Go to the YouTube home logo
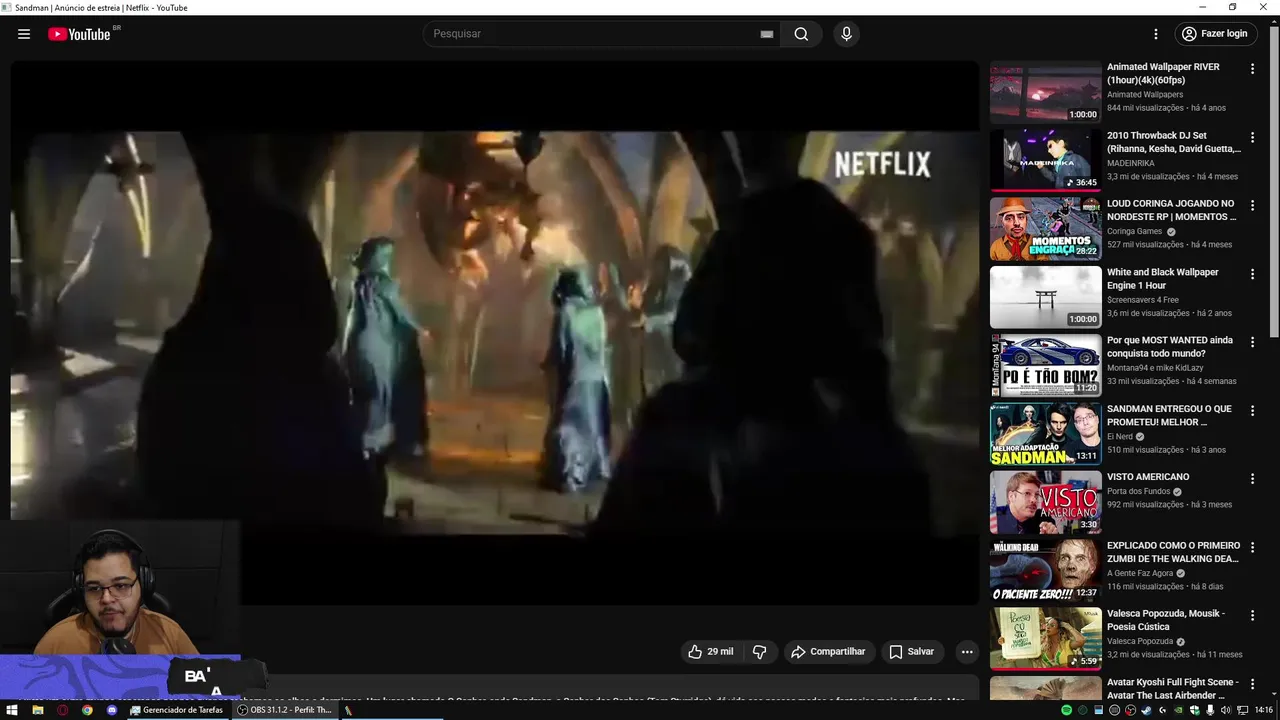 point(79,34)
